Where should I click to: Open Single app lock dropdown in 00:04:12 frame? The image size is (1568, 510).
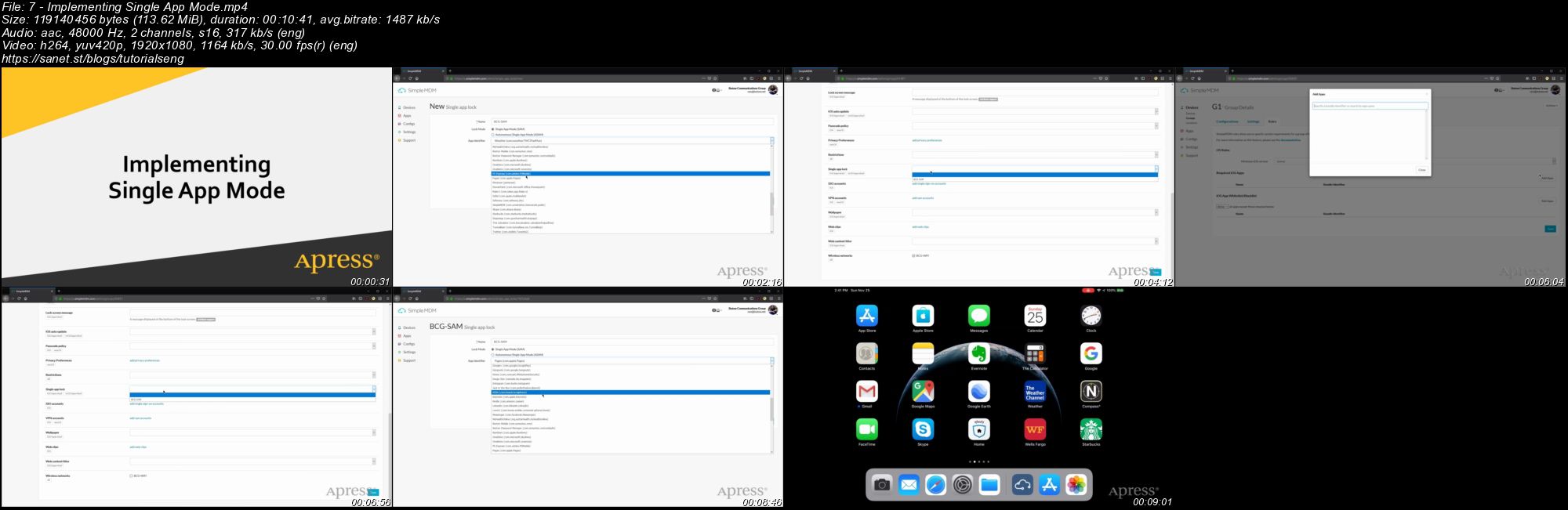tap(1035, 168)
